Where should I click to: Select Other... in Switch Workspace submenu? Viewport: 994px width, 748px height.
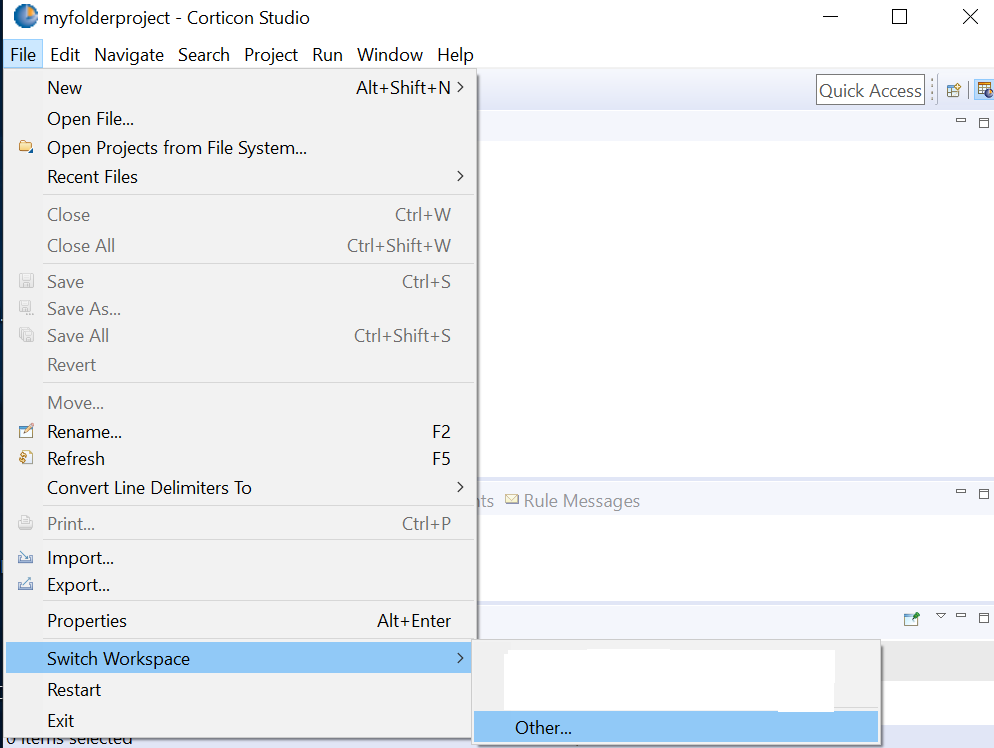[676, 727]
